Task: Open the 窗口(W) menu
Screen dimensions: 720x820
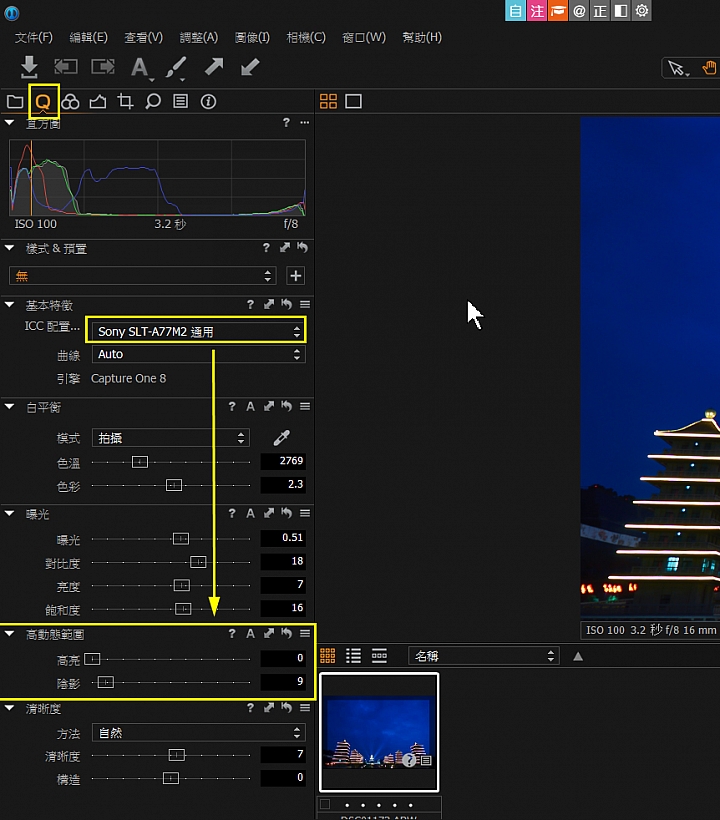Action: coord(363,38)
